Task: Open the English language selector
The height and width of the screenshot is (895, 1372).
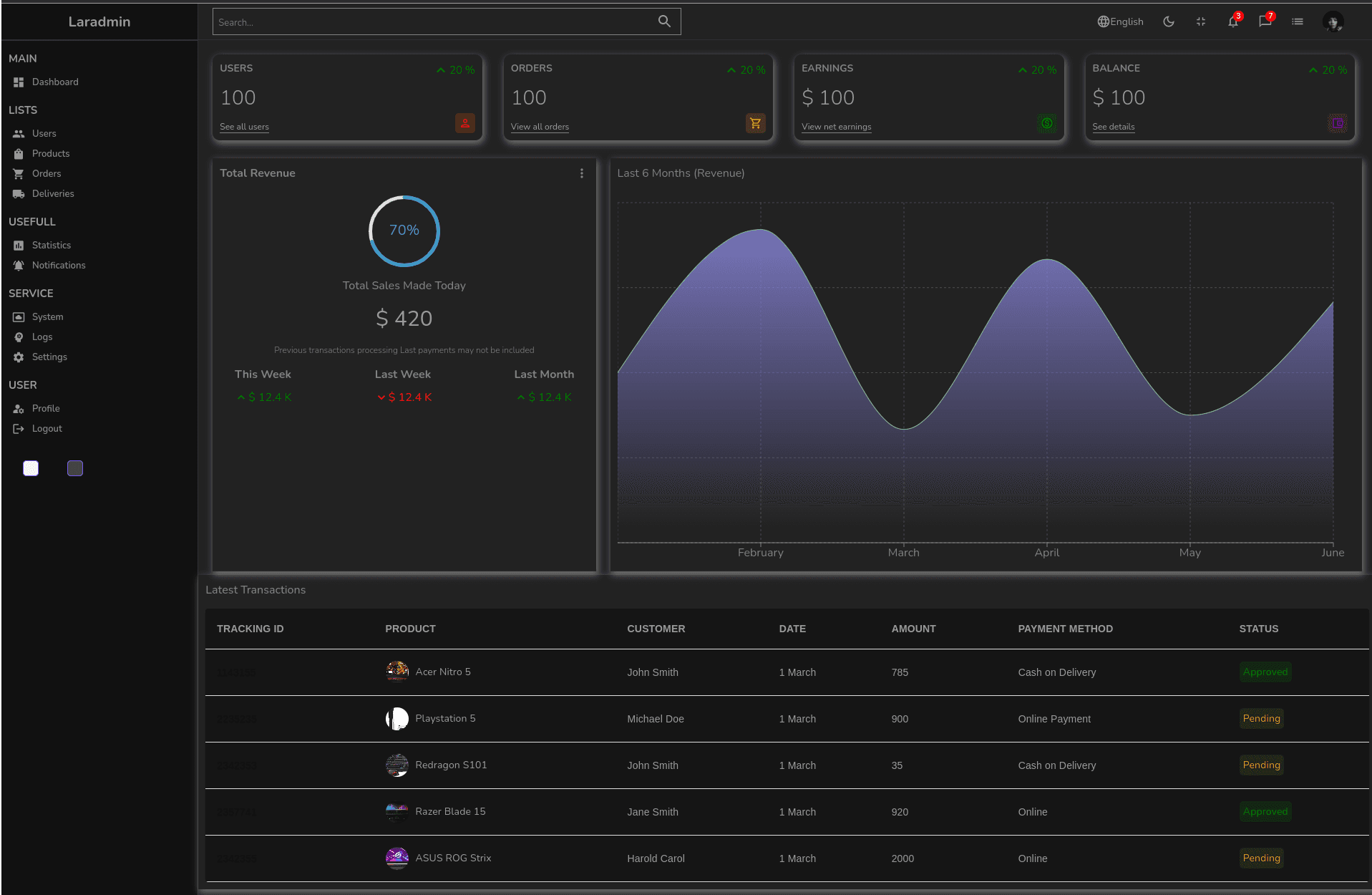Action: pyautogui.click(x=1120, y=21)
